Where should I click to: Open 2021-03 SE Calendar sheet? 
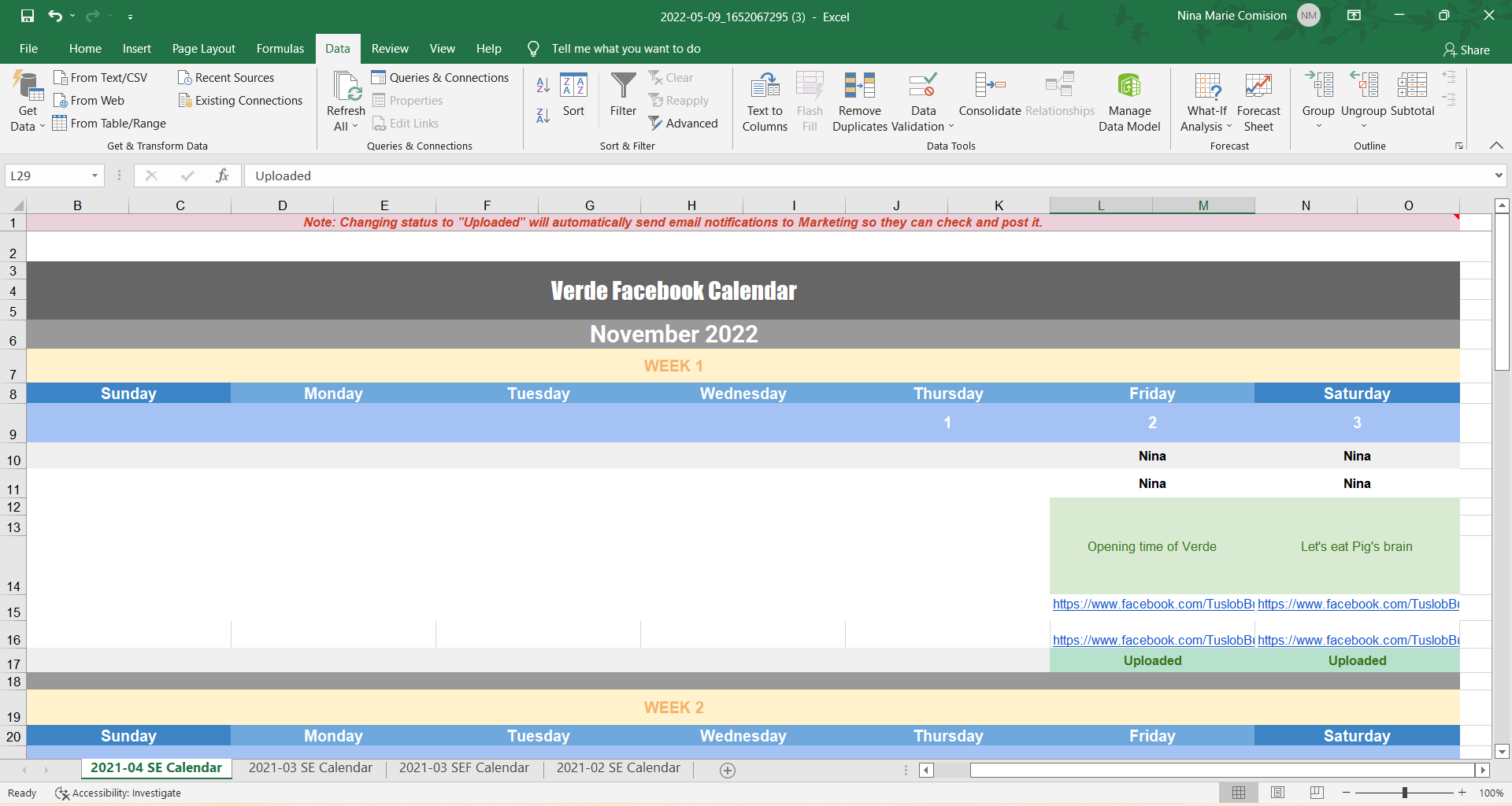[x=310, y=767]
